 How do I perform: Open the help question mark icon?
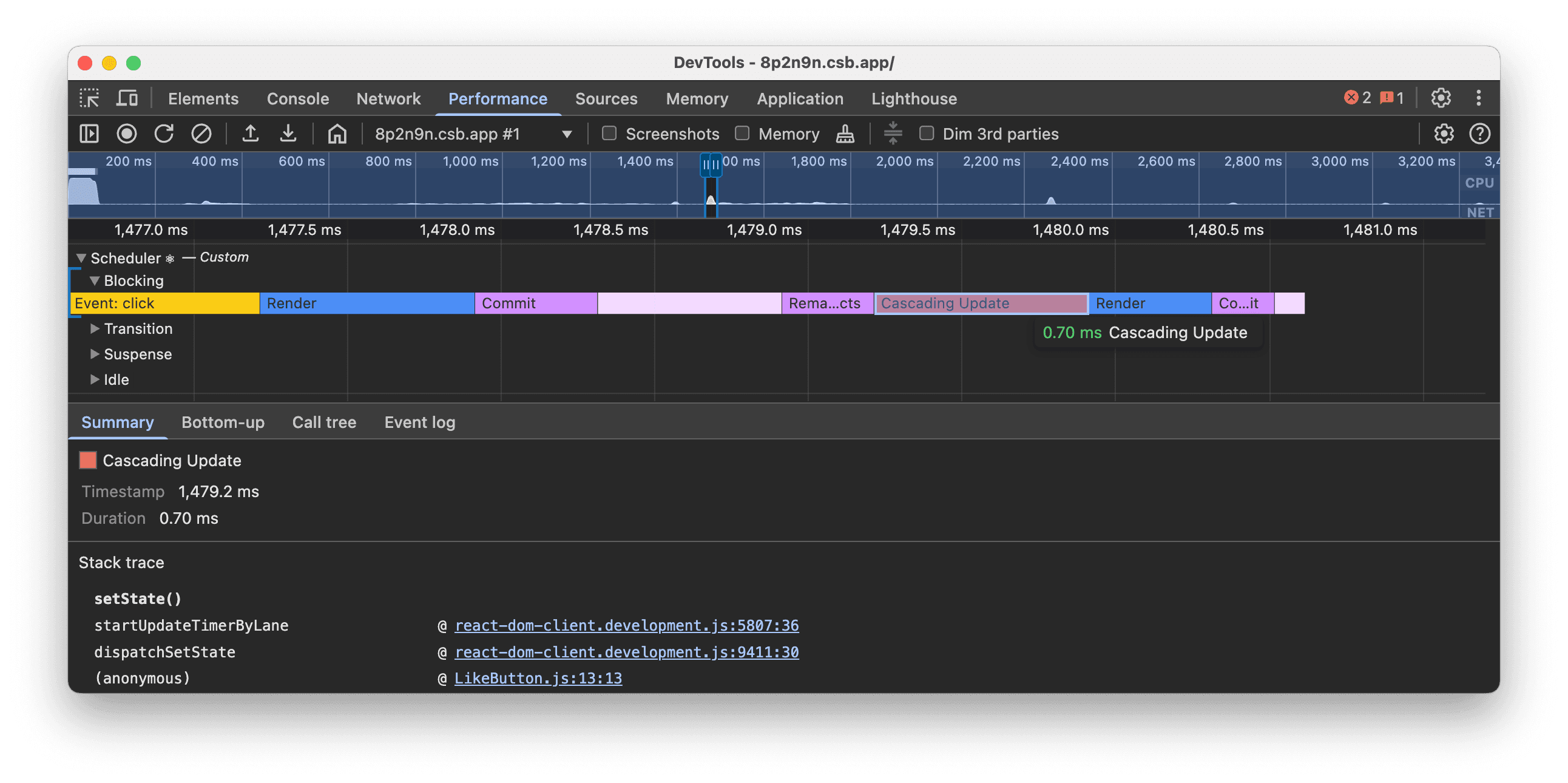click(x=1480, y=134)
